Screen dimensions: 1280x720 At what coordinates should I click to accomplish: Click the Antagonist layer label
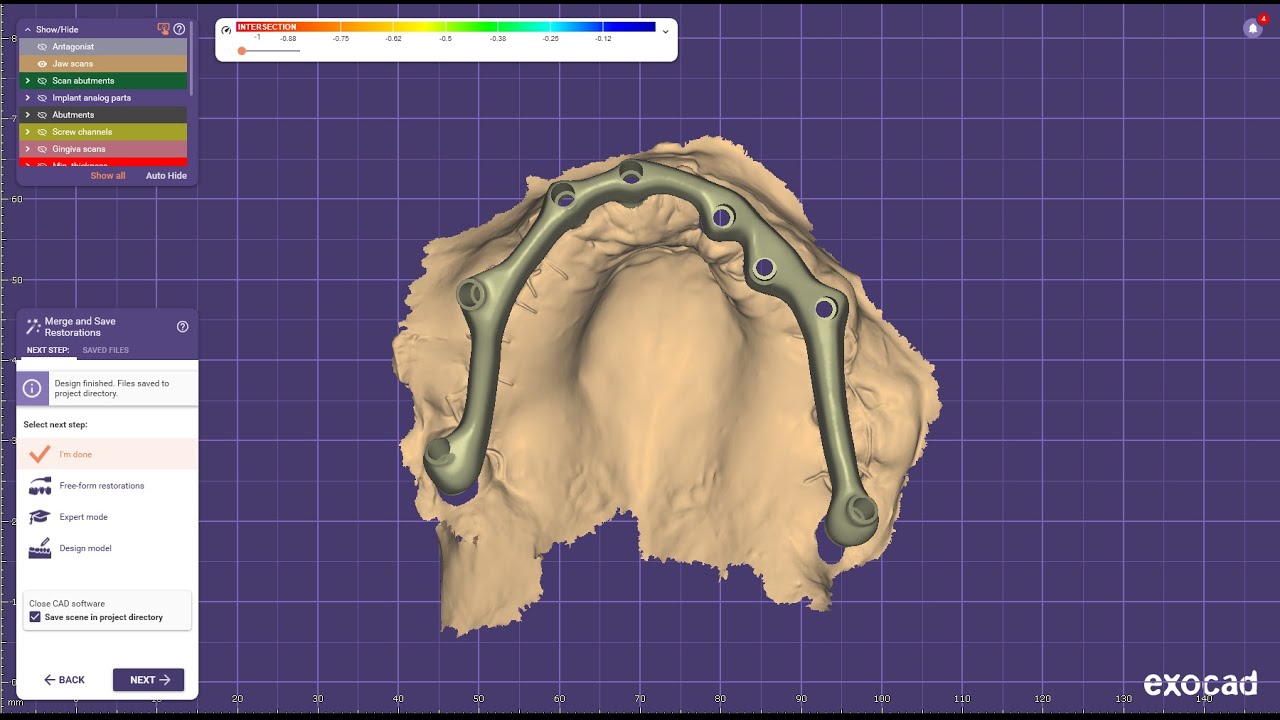point(73,47)
